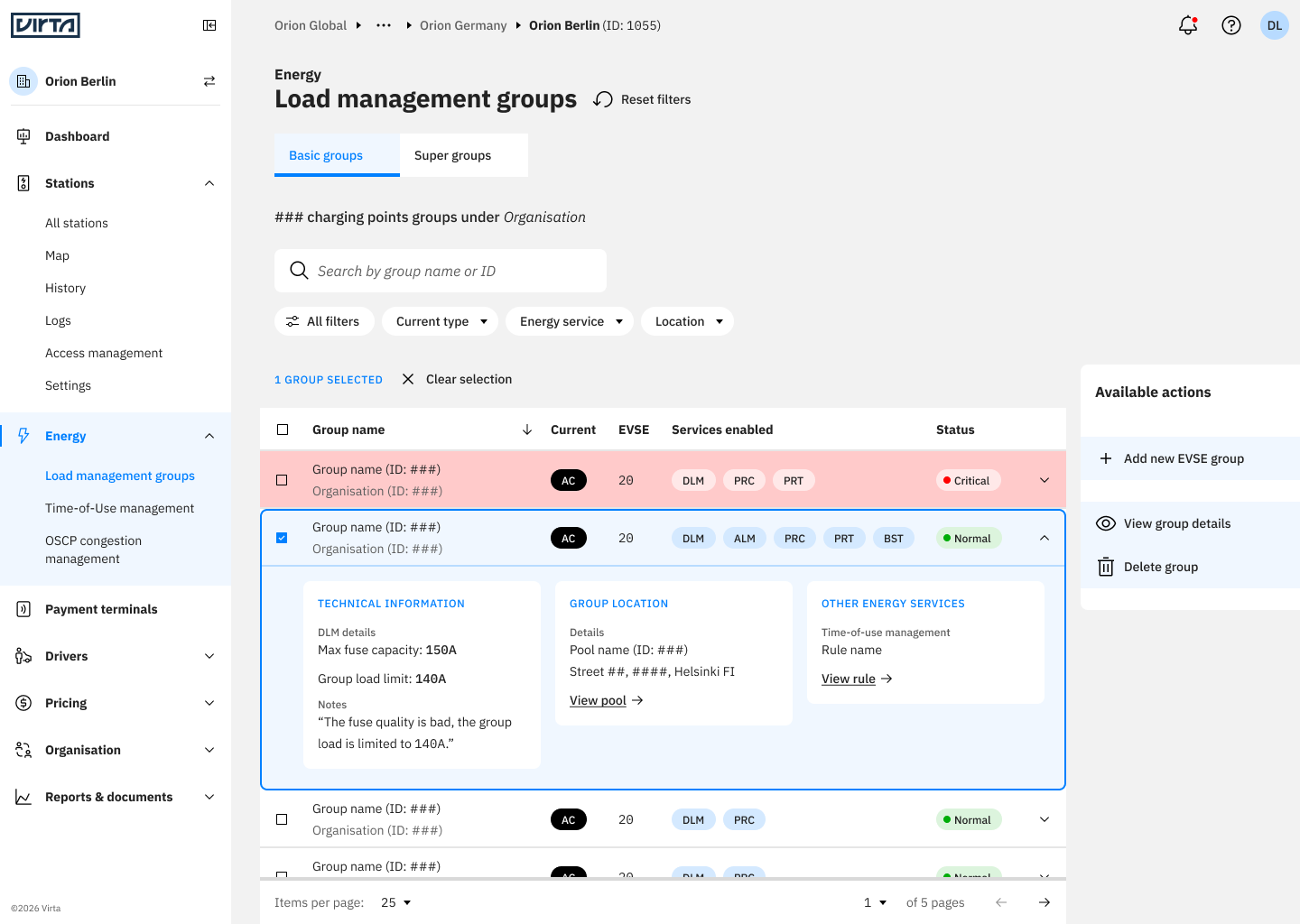The width and height of the screenshot is (1300, 924).
Task: Click the Pricing icon in the sidebar
Action: pyautogui.click(x=23, y=703)
